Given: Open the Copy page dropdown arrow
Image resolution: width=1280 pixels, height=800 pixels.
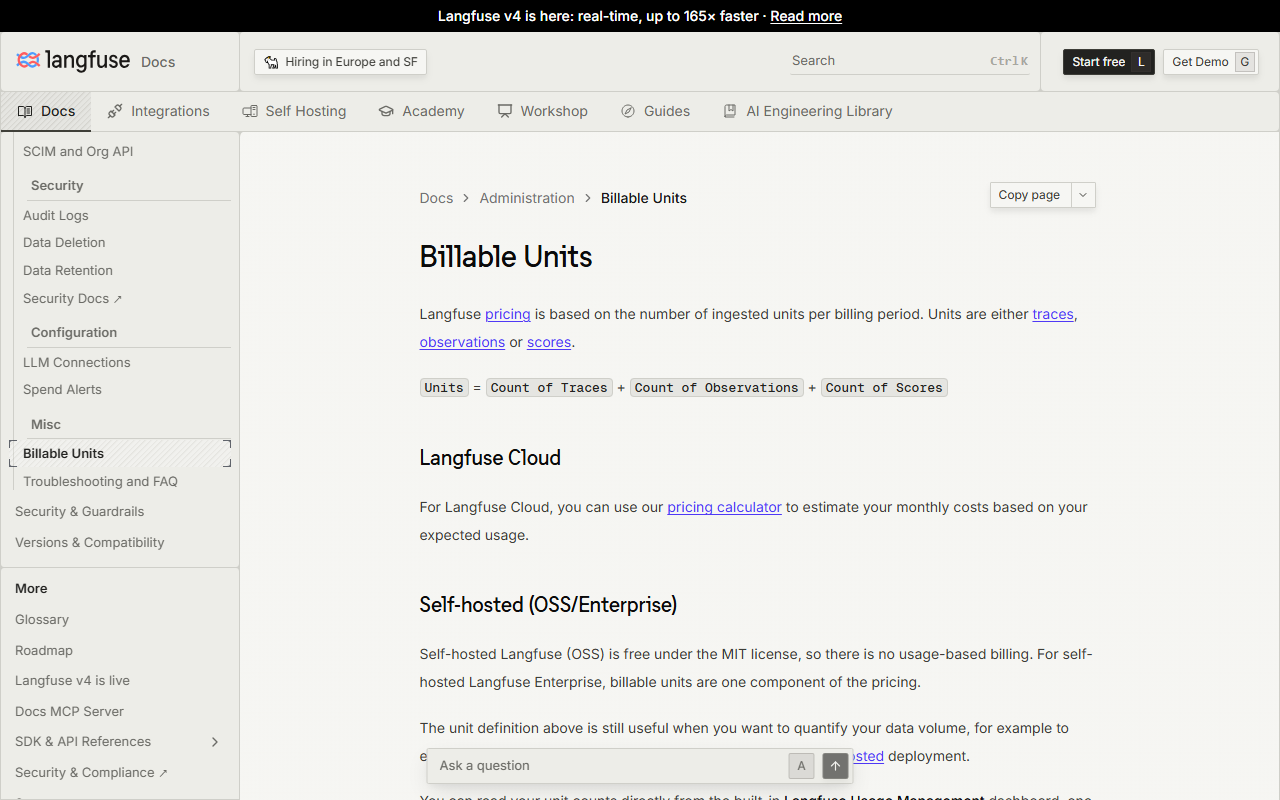Looking at the screenshot, I should [1083, 195].
